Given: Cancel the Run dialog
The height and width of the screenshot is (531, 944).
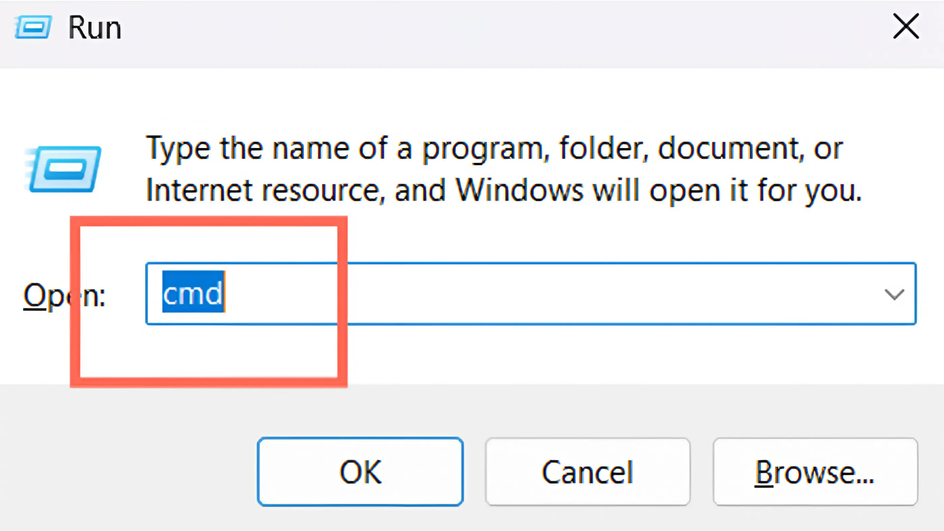Looking at the screenshot, I should [x=588, y=471].
